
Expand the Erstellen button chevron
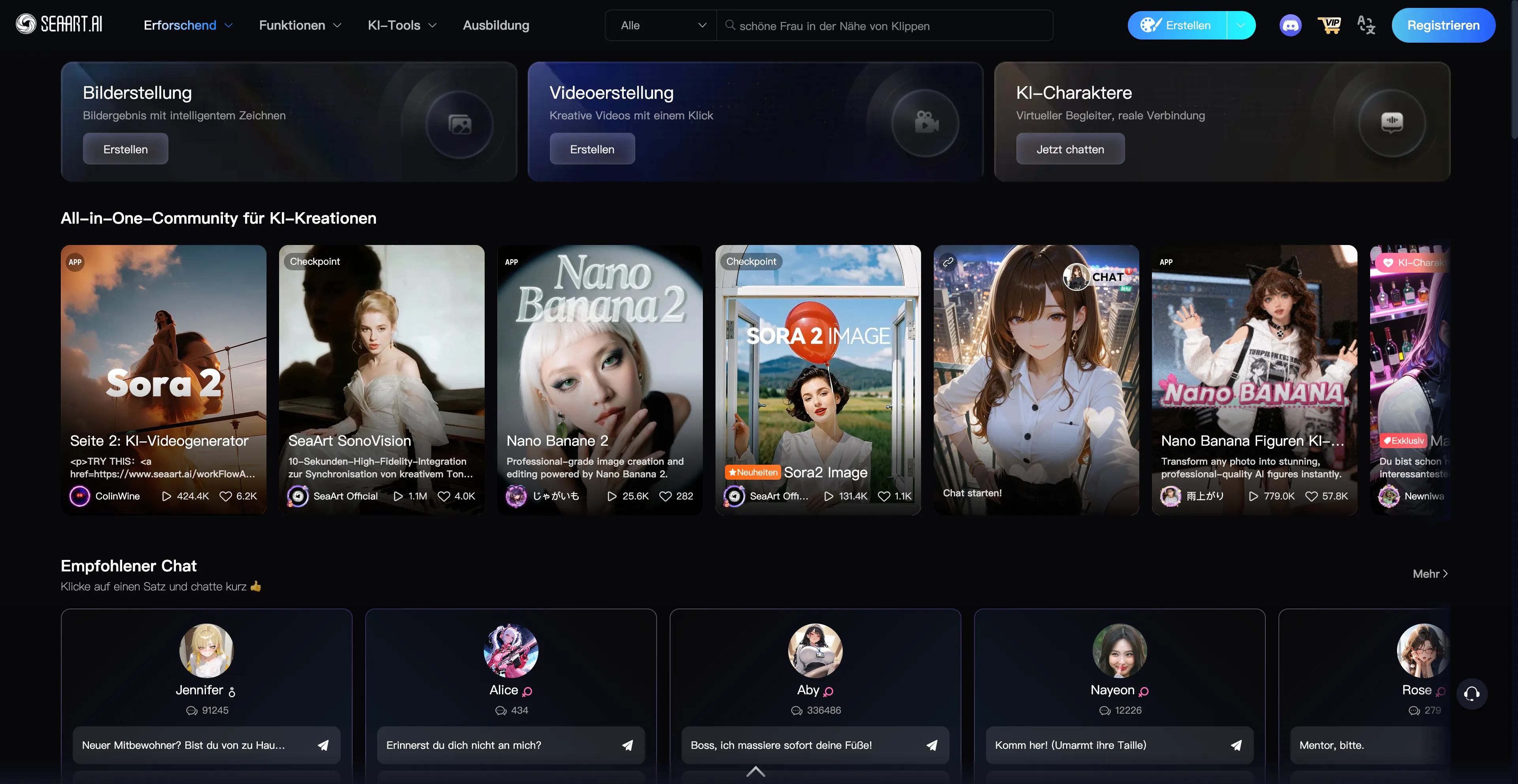click(1241, 25)
